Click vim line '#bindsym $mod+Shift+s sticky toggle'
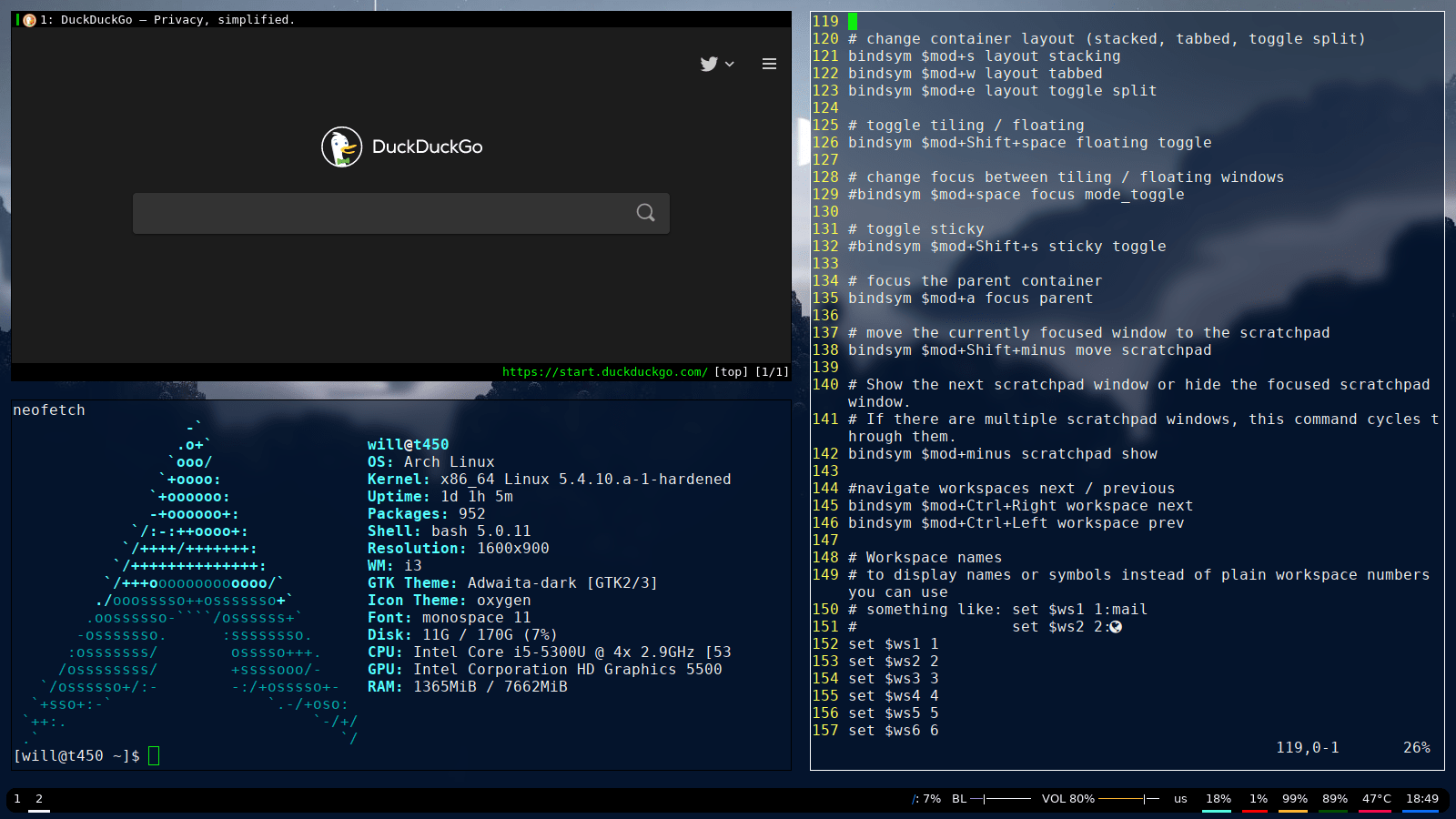Viewport: 1456px width, 819px height. click(x=1006, y=247)
